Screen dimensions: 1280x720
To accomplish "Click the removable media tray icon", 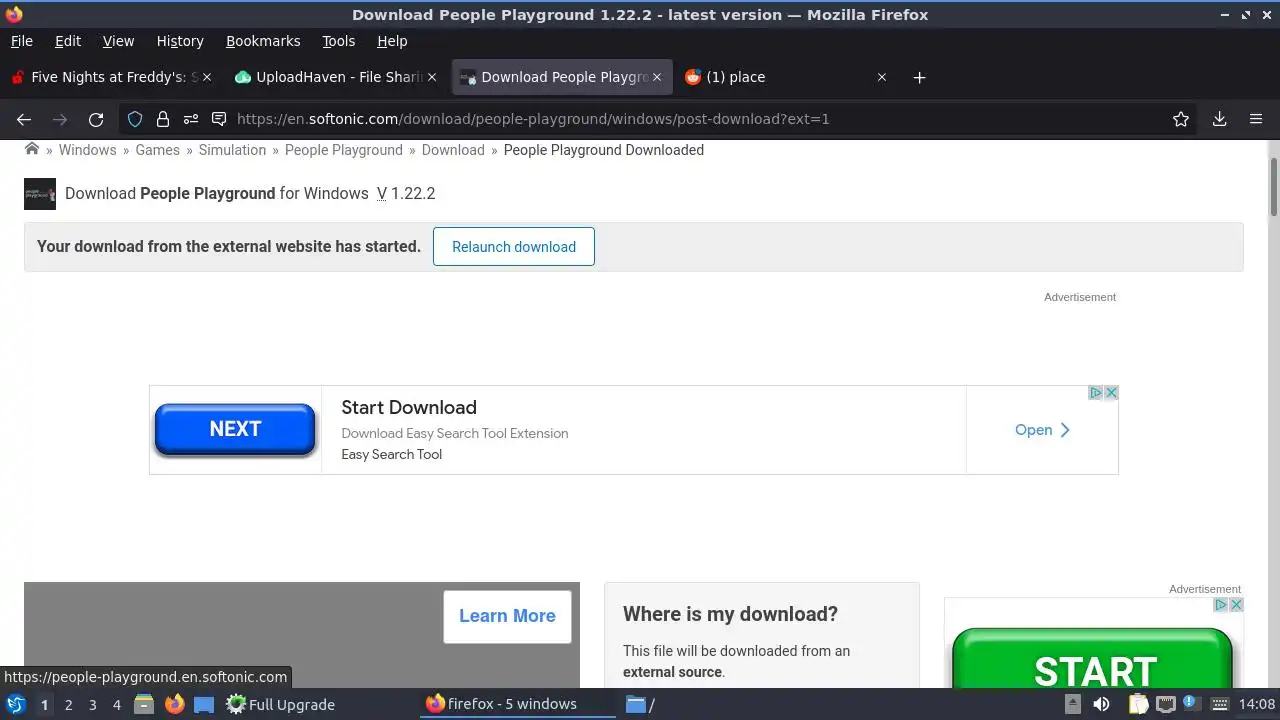I will [1072, 704].
